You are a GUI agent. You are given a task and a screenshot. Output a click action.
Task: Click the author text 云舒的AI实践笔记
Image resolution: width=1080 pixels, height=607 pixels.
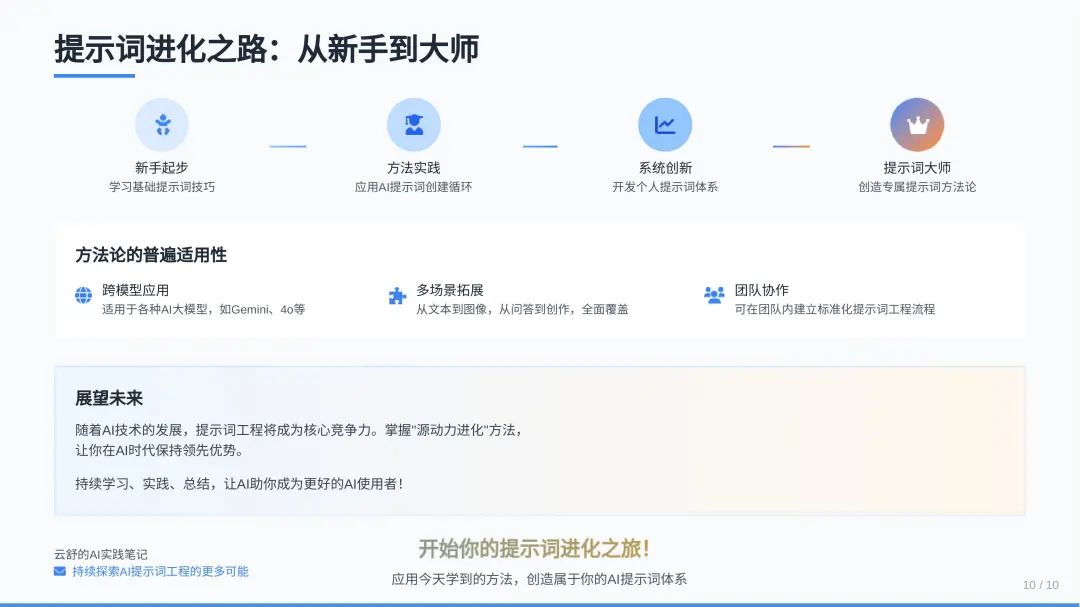(x=101, y=554)
